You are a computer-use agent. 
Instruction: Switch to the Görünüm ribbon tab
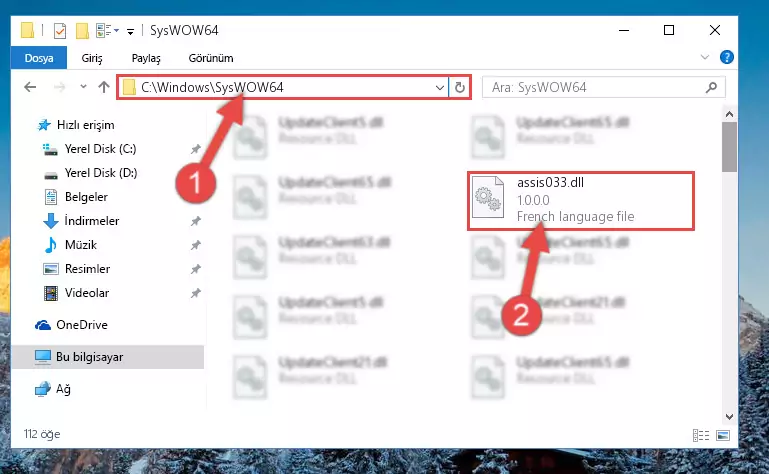(211, 58)
